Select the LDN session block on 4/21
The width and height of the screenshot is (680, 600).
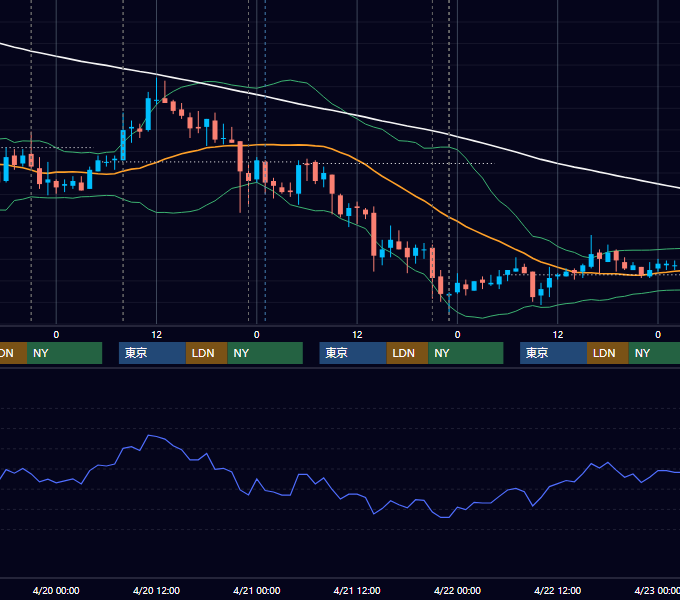(x=407, y=353)
